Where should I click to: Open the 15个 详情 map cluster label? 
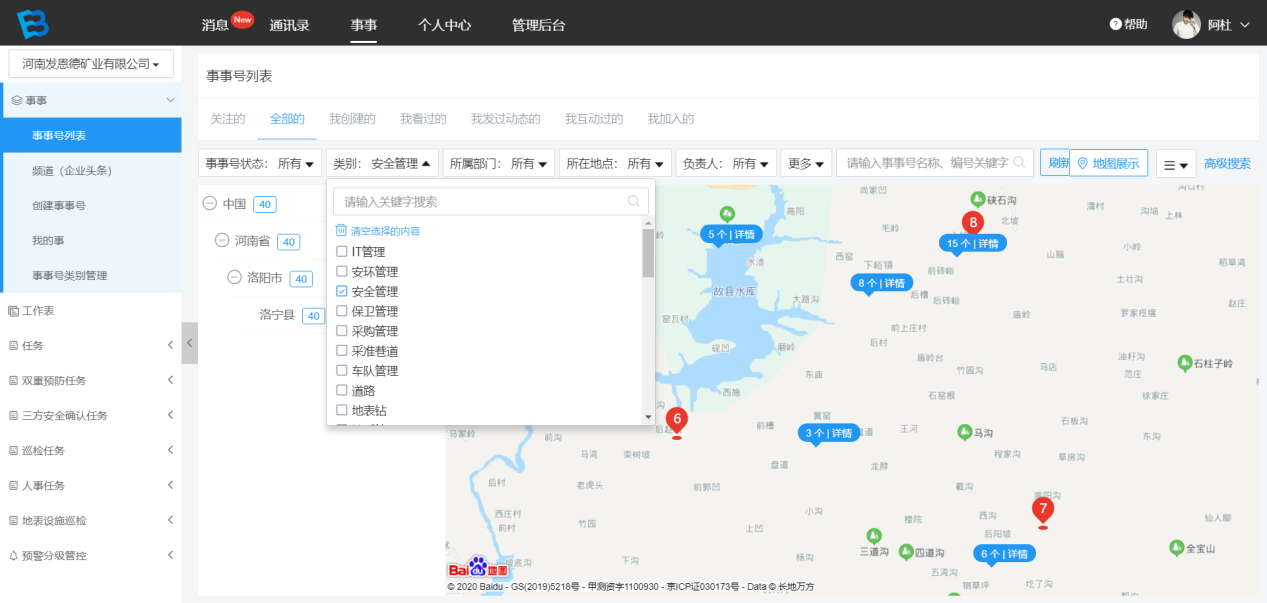[973, 243]
